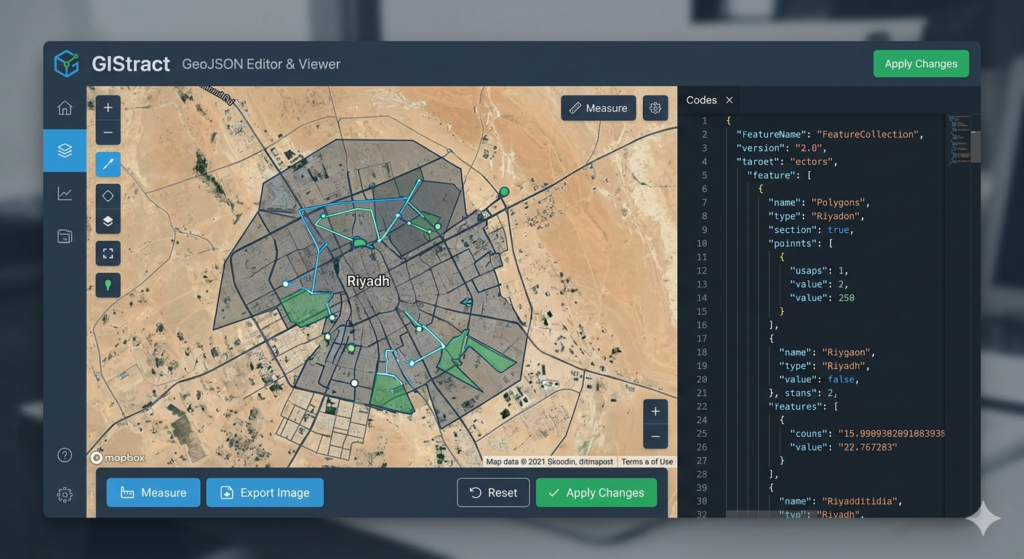Click the Reset button
The width and height of the screenshot is (1024, 559).
pyautogui.click(x=493, y=492)
